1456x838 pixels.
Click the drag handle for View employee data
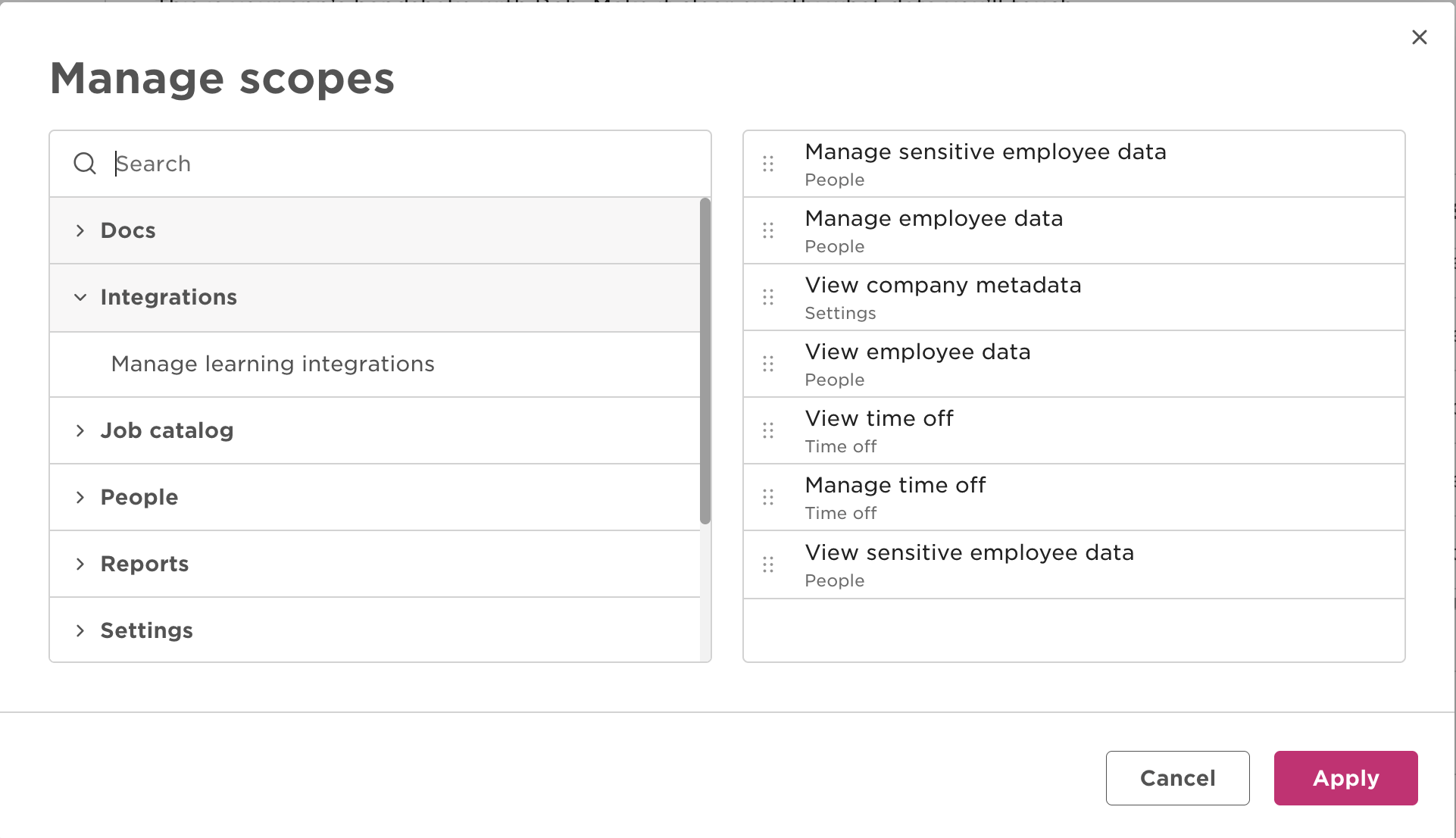coord(768,364)
